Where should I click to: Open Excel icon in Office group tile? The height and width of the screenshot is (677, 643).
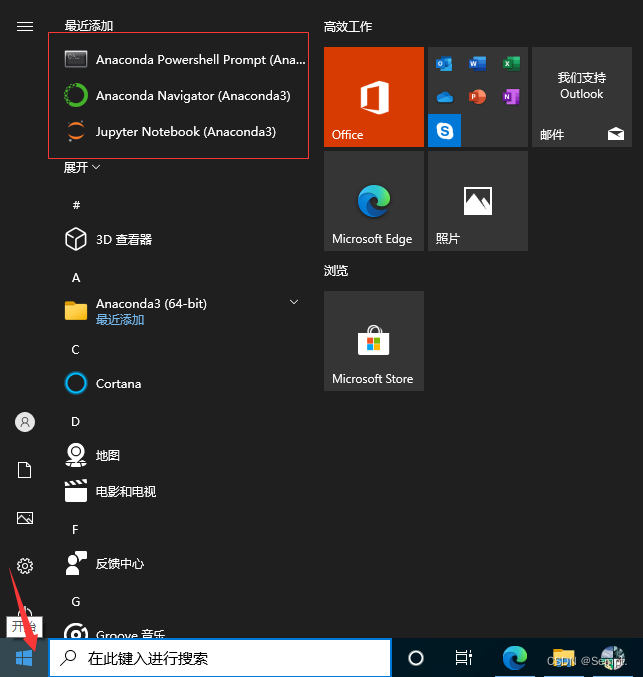pos(511,63)
